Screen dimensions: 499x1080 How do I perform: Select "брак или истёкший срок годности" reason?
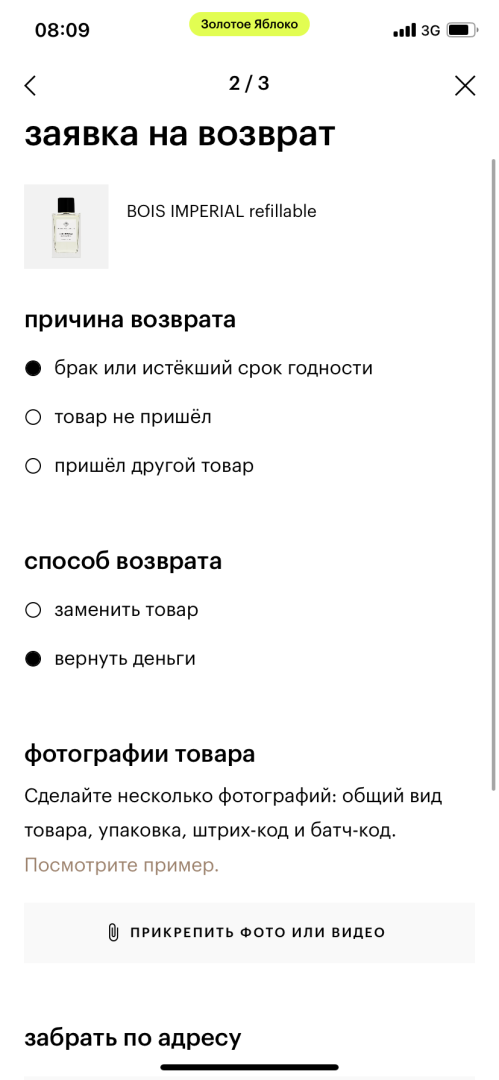click(x=198, y=368)
